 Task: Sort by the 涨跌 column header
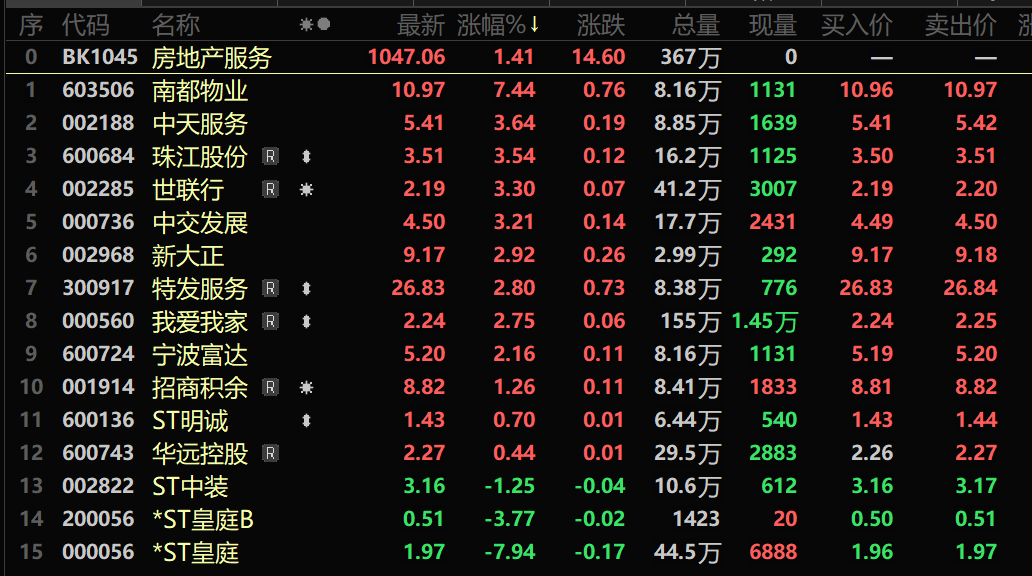click(x=601, y=25)
